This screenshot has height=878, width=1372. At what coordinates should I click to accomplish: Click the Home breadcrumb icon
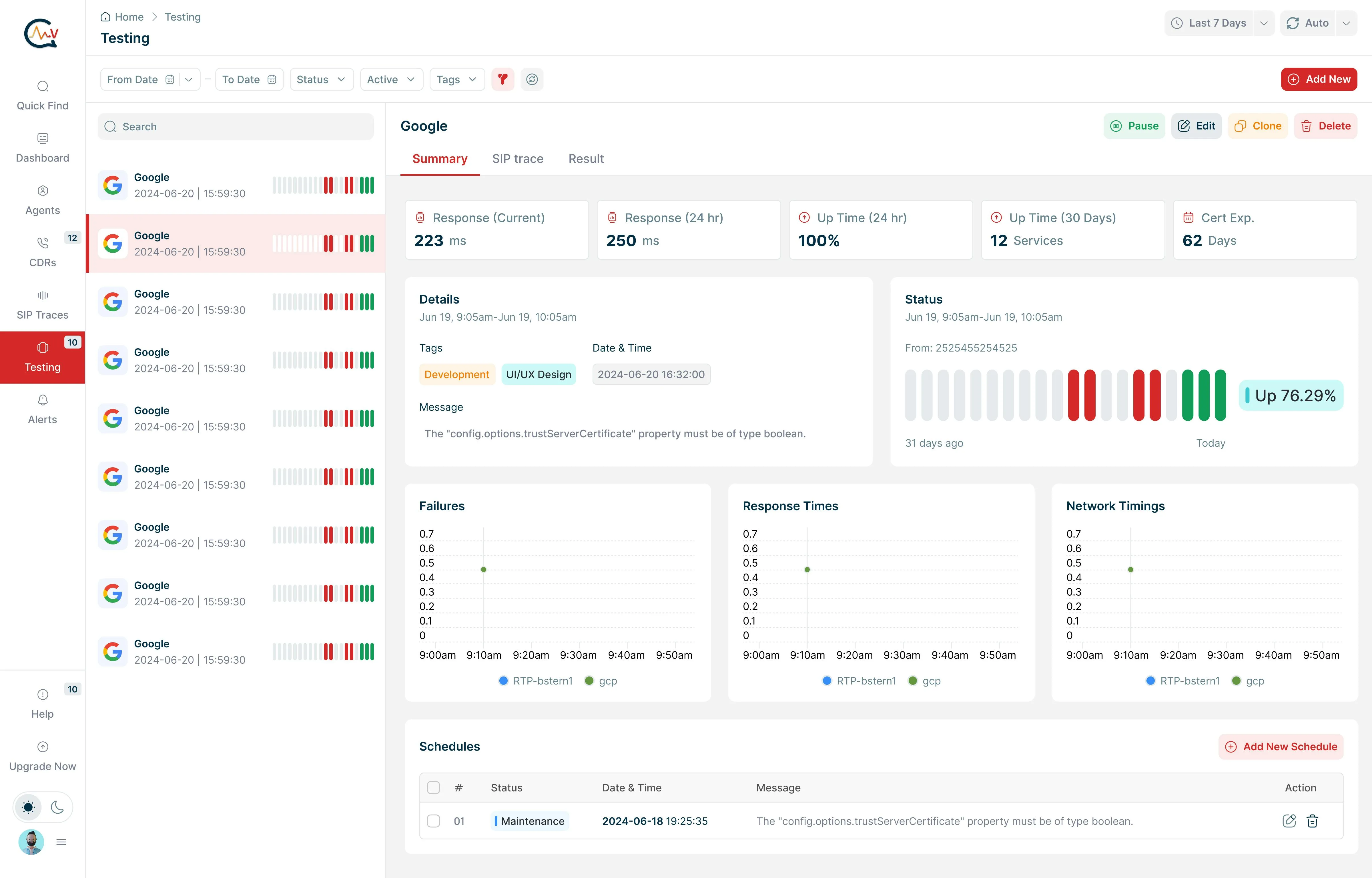tap(105, 17)
